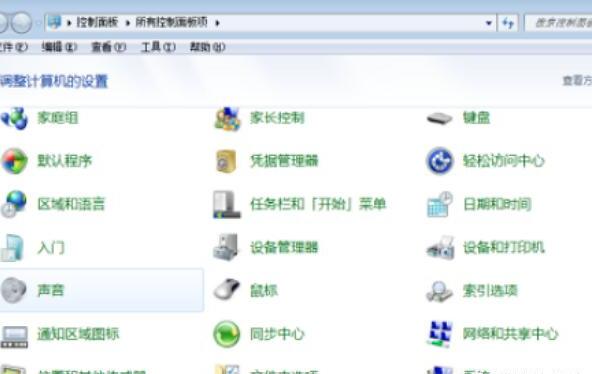The image size is (592, 374).
Task: Open the address bar history dropdown arrow
Action: (x=489, y=23)
